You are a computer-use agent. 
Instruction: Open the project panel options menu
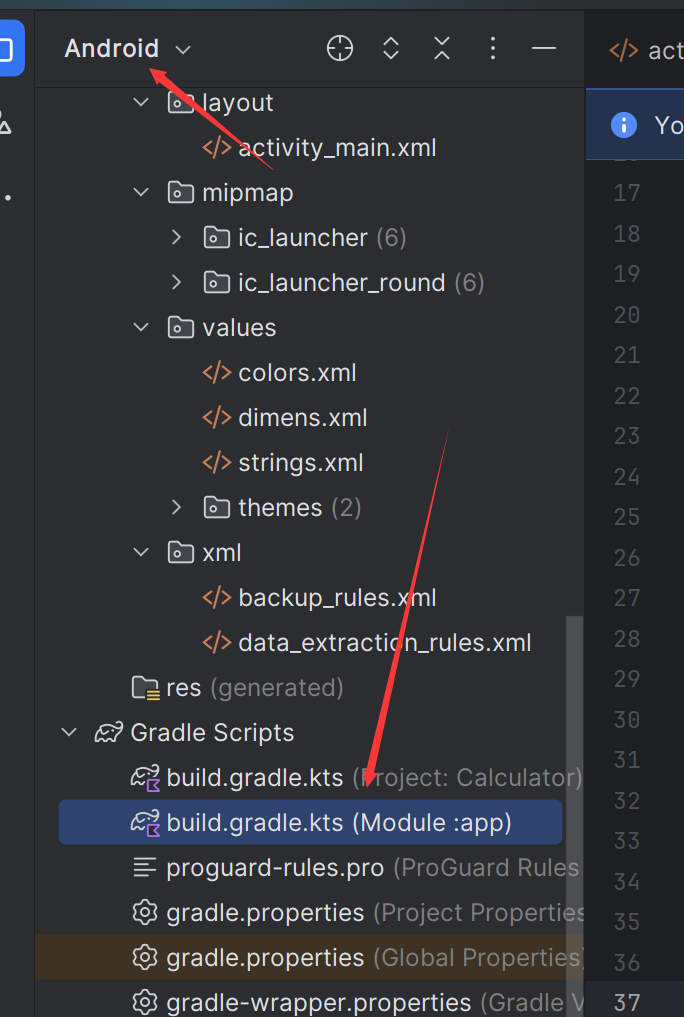pos(493,49)
